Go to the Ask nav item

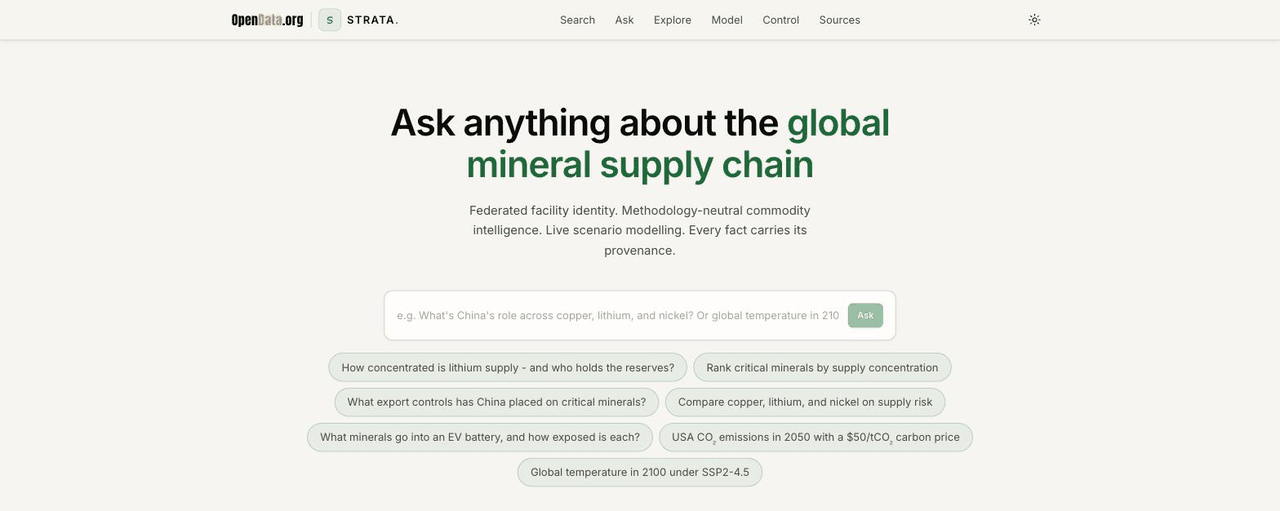pos(624,20)
